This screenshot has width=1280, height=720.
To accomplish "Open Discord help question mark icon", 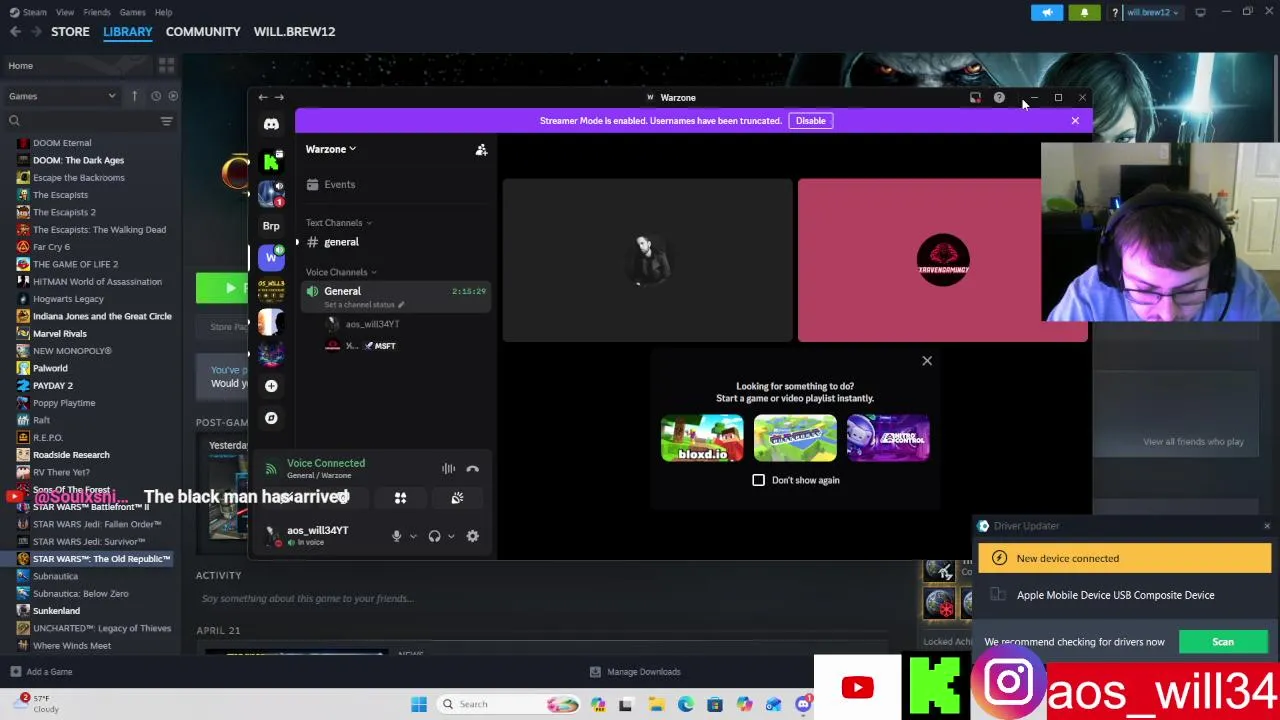I will click(x=999, y=98).
